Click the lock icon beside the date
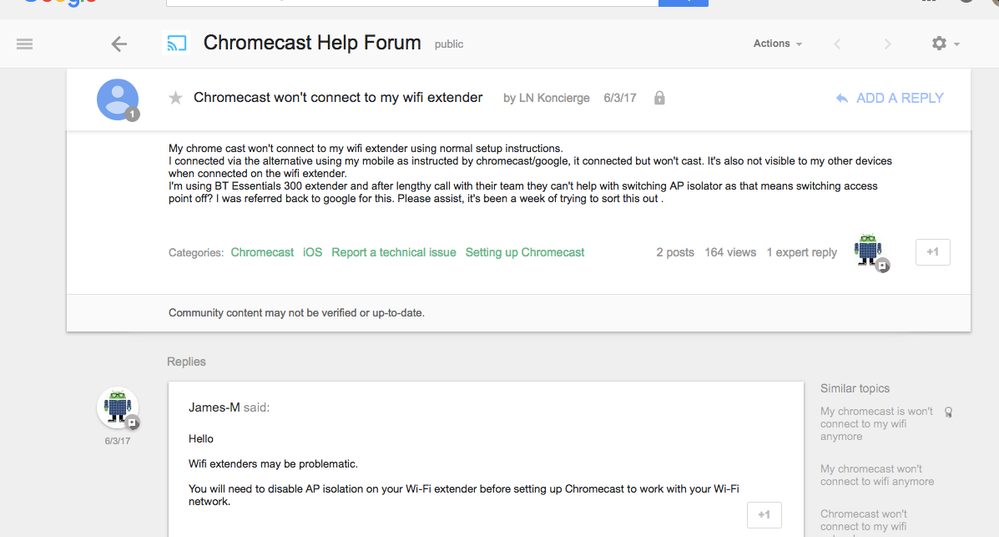This screenshot has width=999, height=537. [x=659, y=98]
